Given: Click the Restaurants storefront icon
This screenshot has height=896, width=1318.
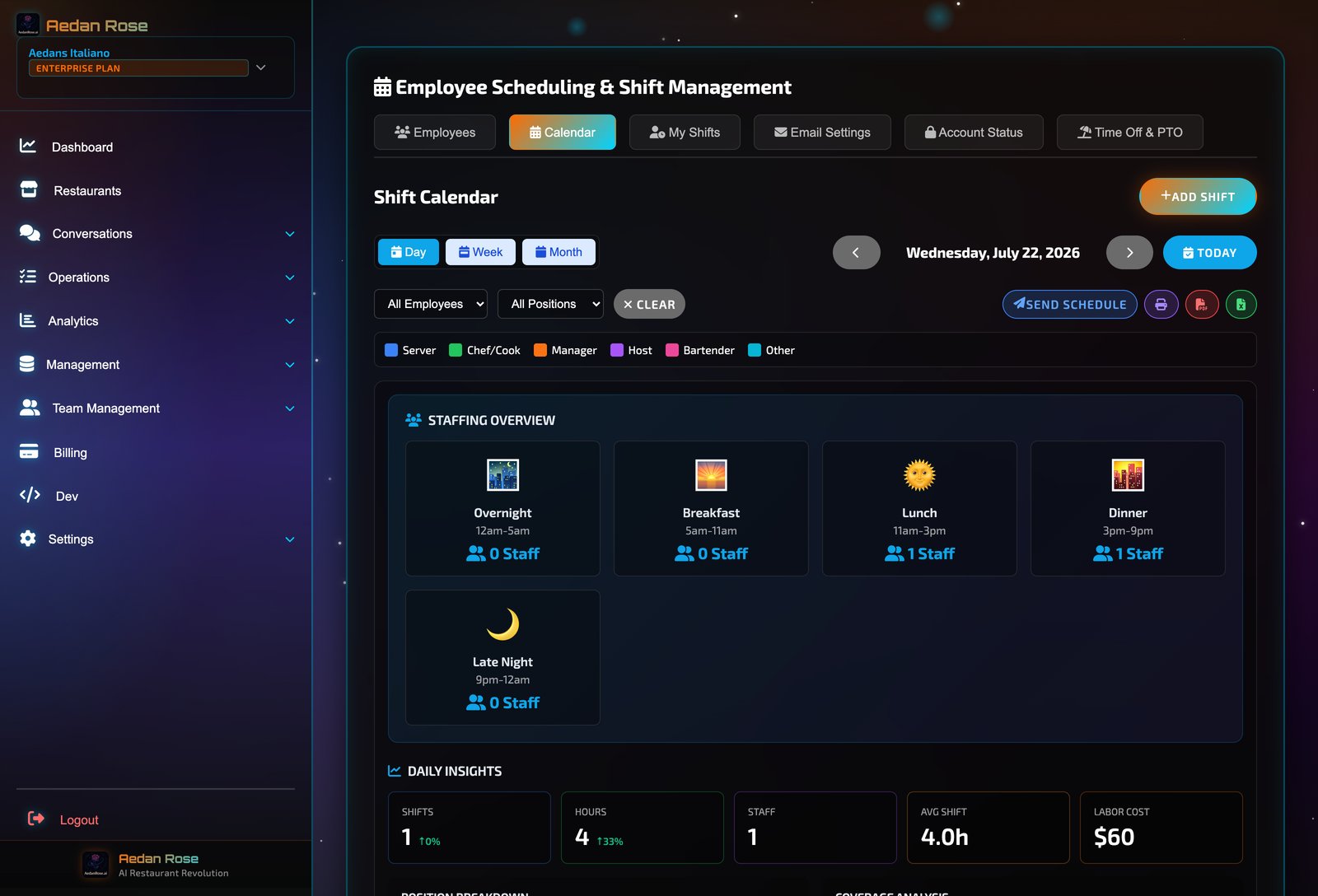Looking at the screenshot, I should point(29,189).
